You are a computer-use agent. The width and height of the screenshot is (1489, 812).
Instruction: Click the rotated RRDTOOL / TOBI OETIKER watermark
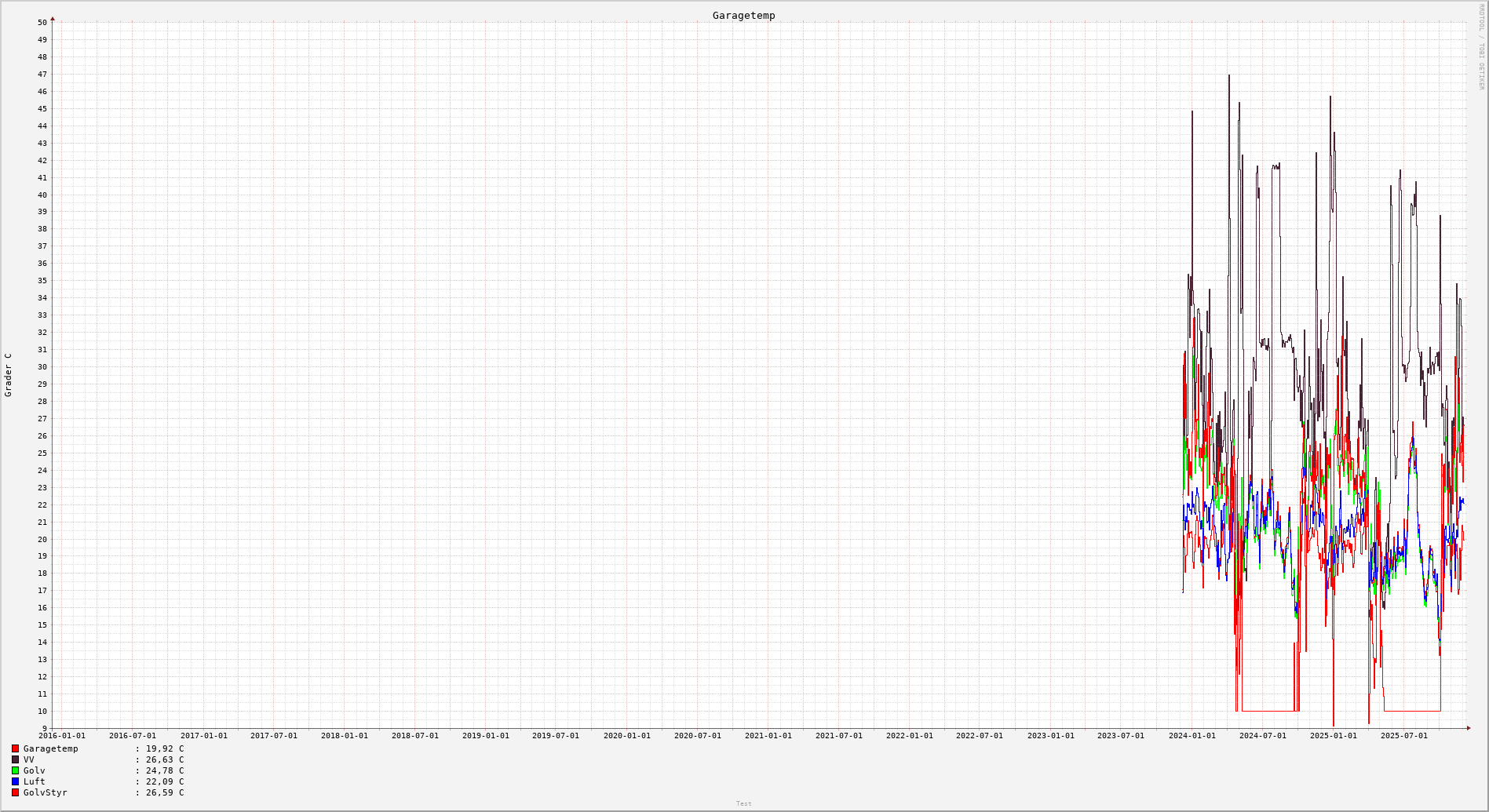[1481, 47]
